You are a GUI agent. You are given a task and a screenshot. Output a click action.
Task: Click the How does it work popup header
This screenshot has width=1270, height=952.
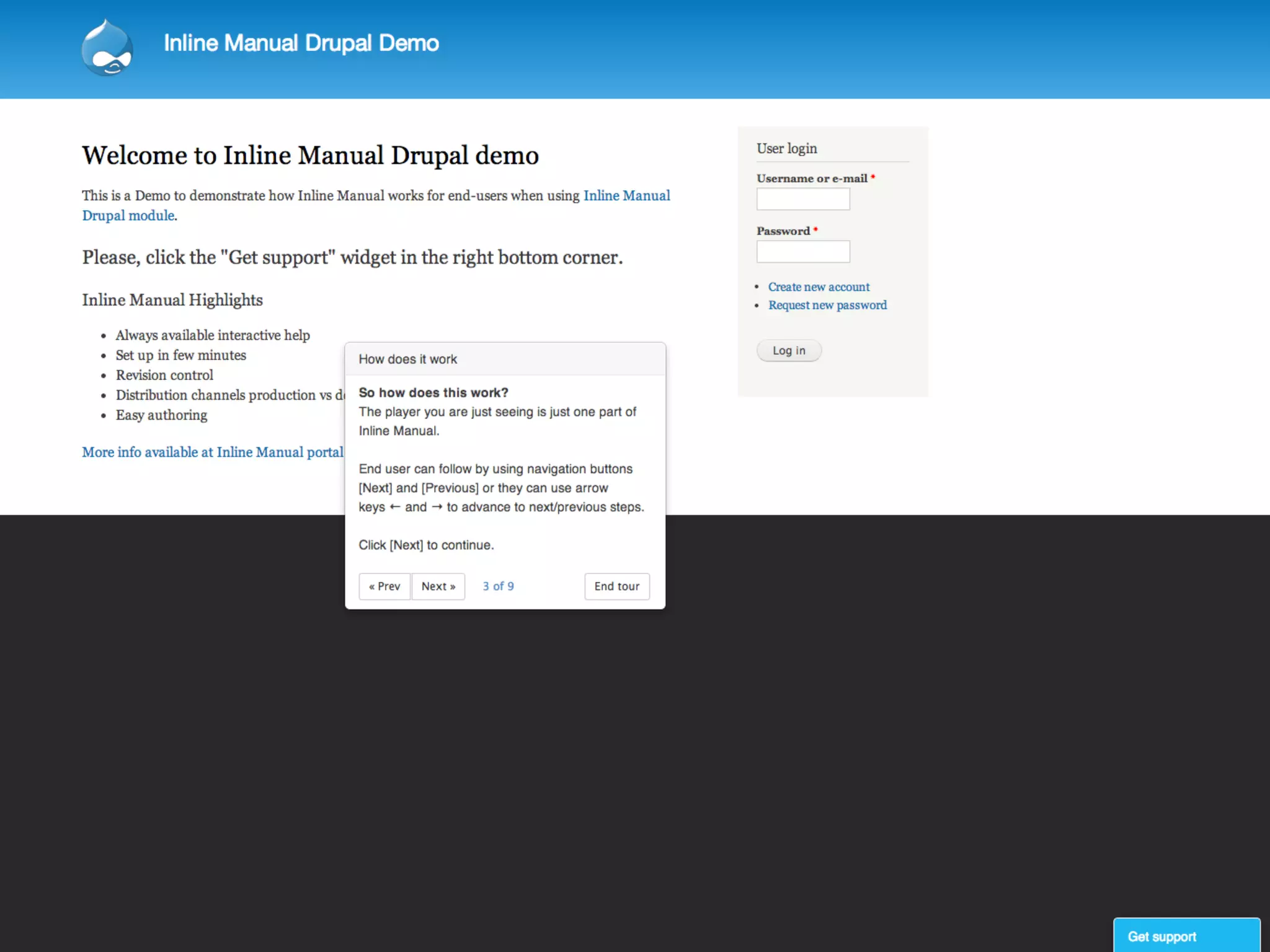tap(407, 359)
